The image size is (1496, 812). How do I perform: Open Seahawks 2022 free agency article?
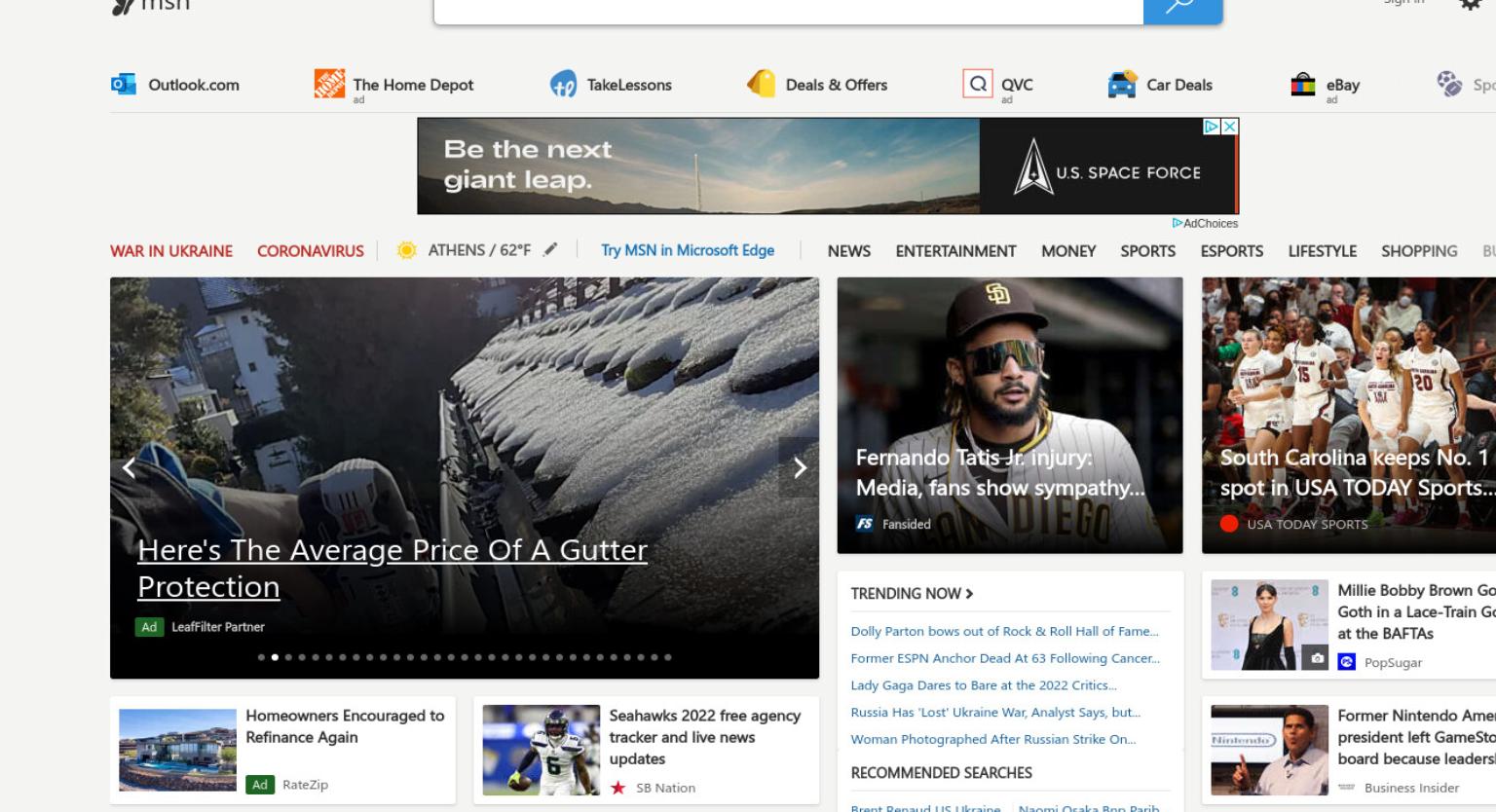point(705,737)
